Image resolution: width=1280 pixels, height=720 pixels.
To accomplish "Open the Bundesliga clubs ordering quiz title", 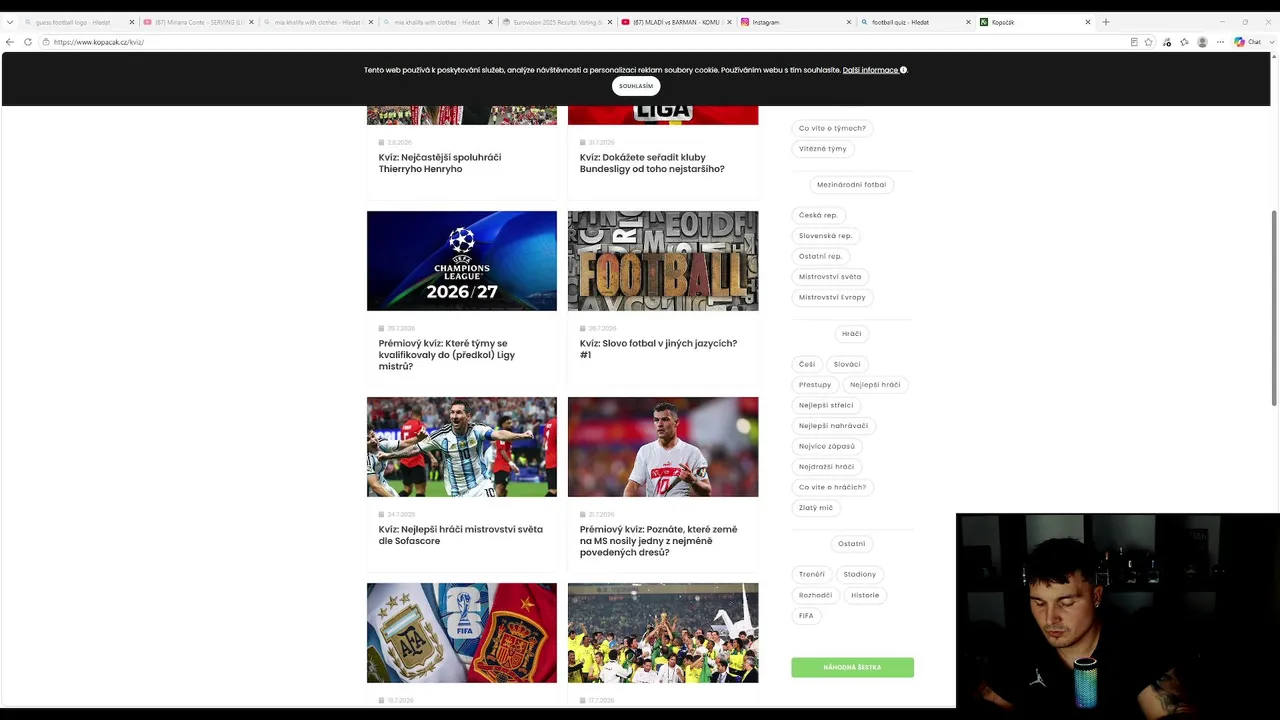I will point(652,163).
